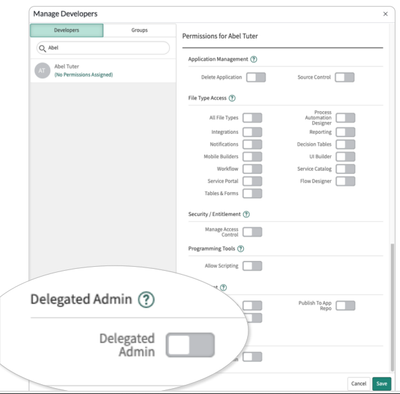Enable the Delete Application toggle
The width and height of the screenshot is (400, 394).
pyautogui.click(x=256, y=77)
